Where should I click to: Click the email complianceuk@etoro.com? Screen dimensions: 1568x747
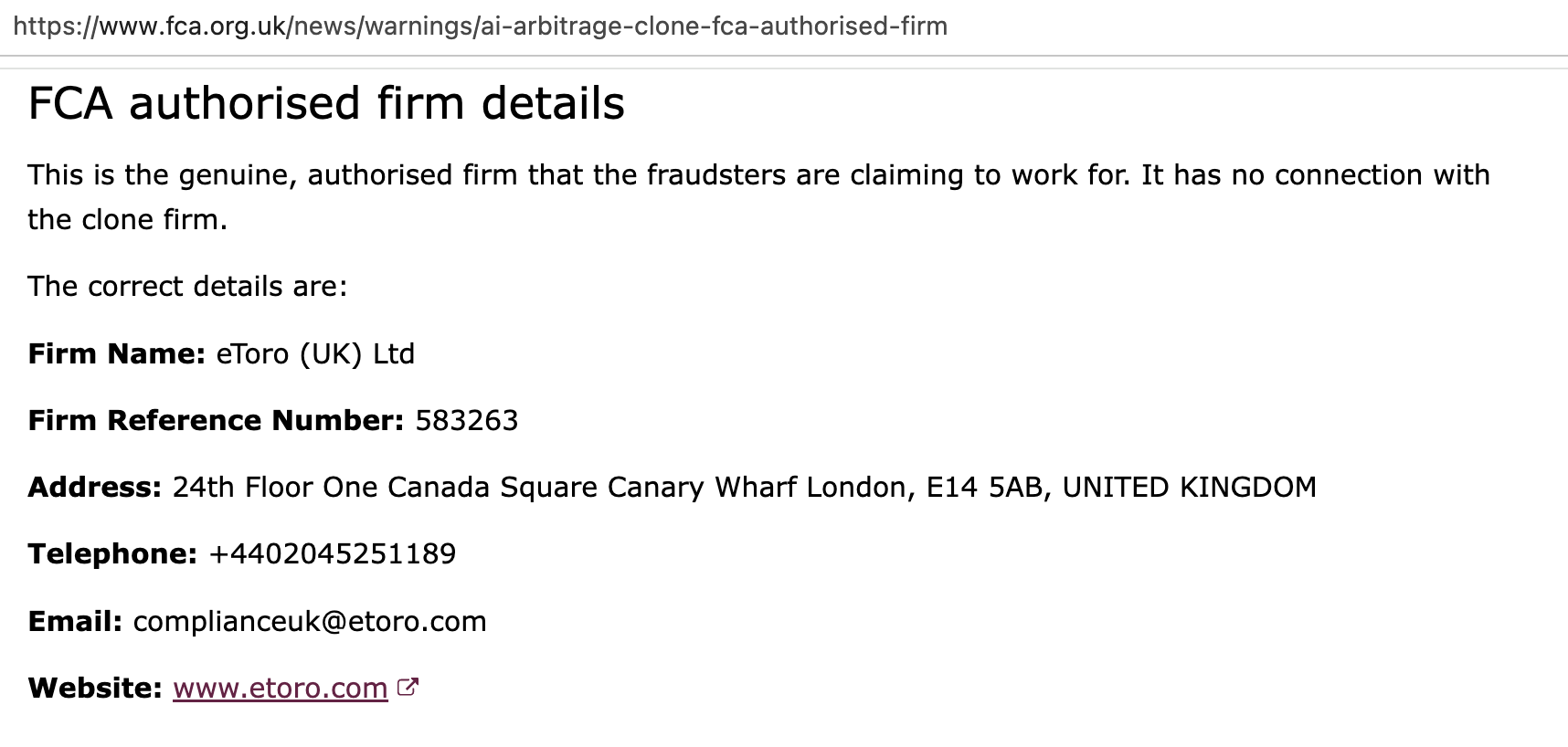(x=310, y=621)
